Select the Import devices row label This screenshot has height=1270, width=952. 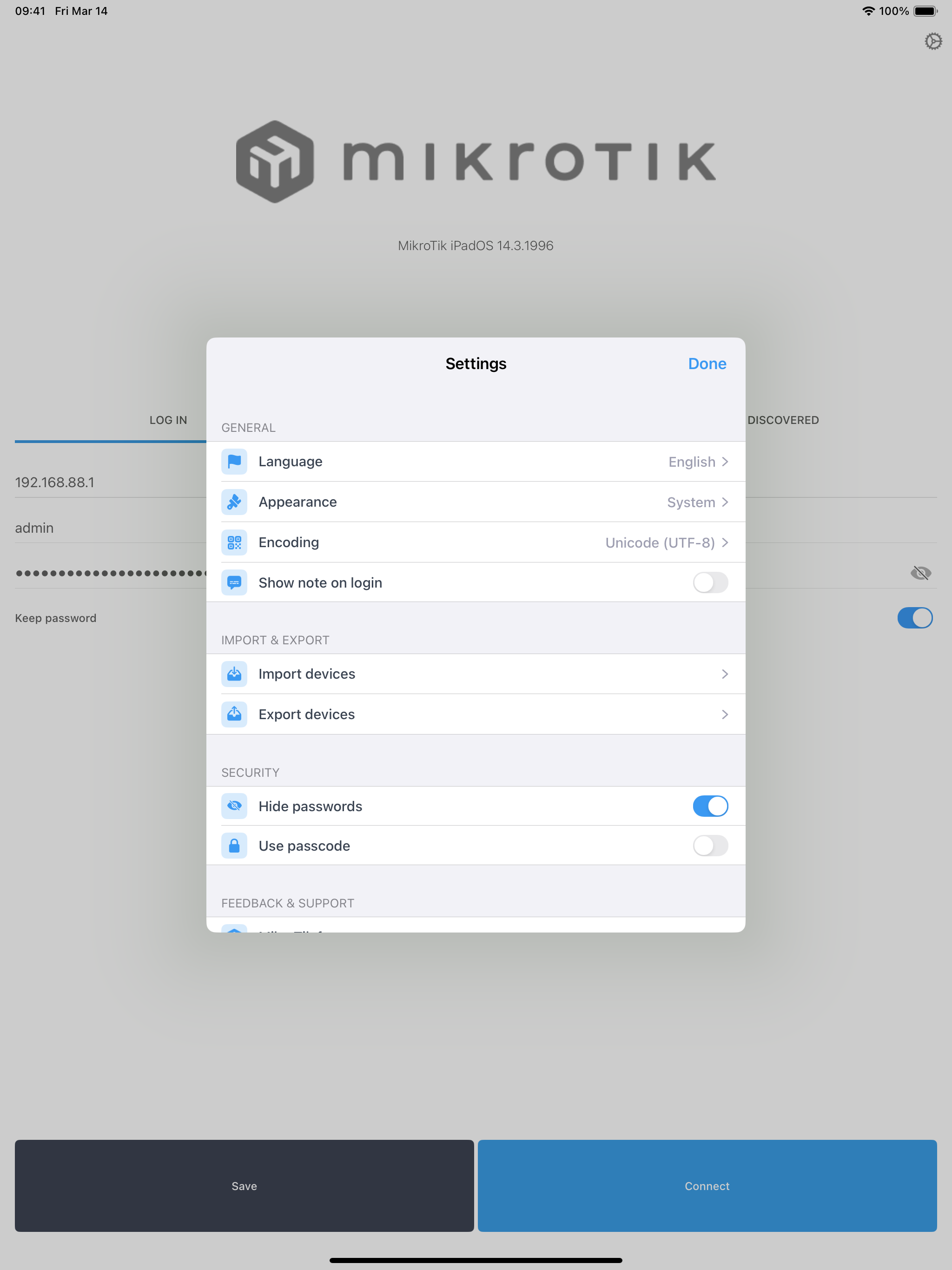point(307,674)
